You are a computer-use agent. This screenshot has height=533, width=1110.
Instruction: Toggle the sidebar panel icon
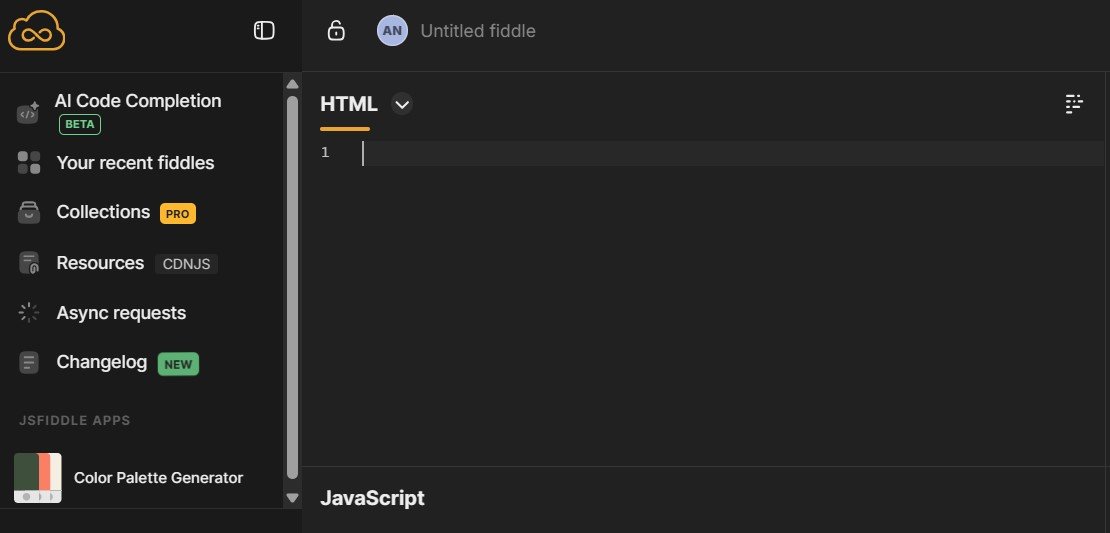264,30
